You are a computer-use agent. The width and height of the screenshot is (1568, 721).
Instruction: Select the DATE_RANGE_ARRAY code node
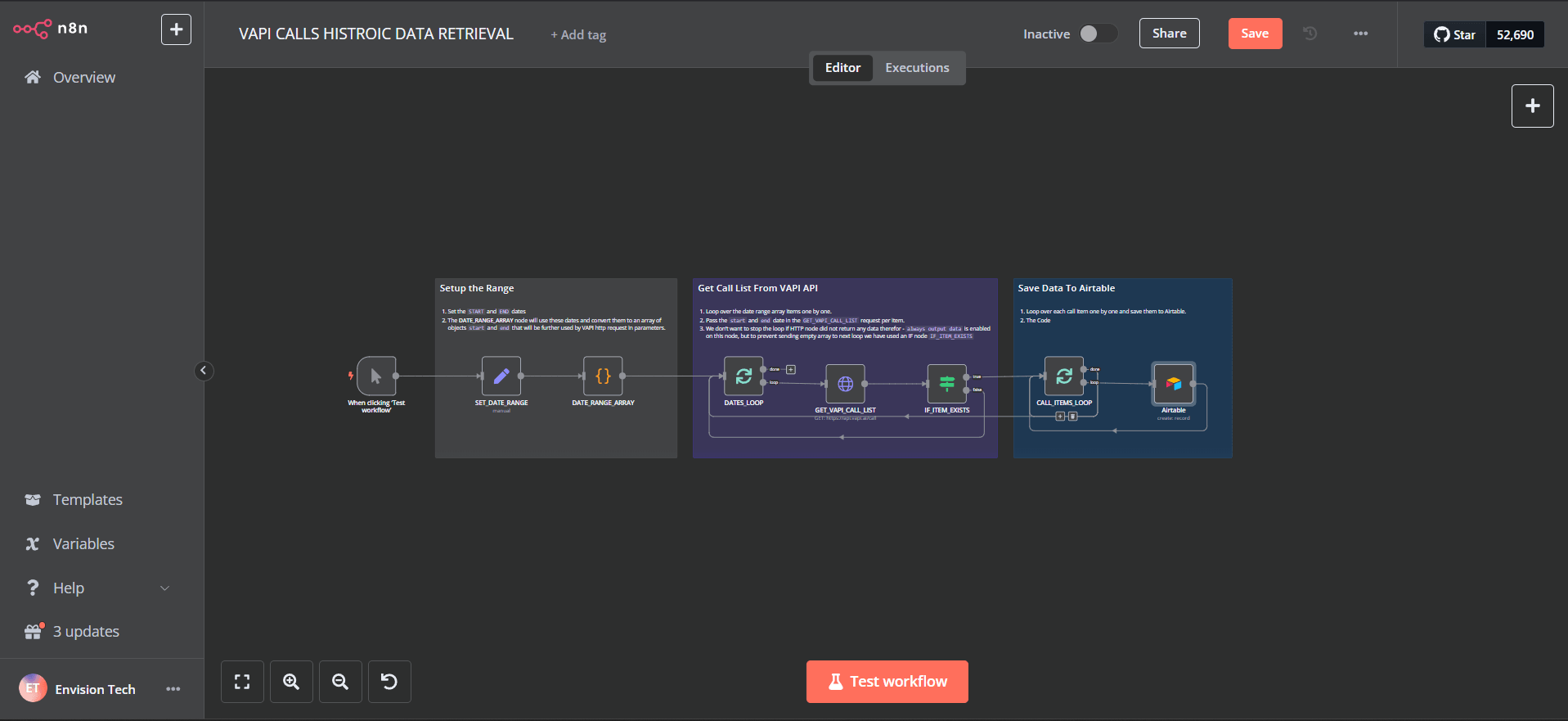coord(603,376)
